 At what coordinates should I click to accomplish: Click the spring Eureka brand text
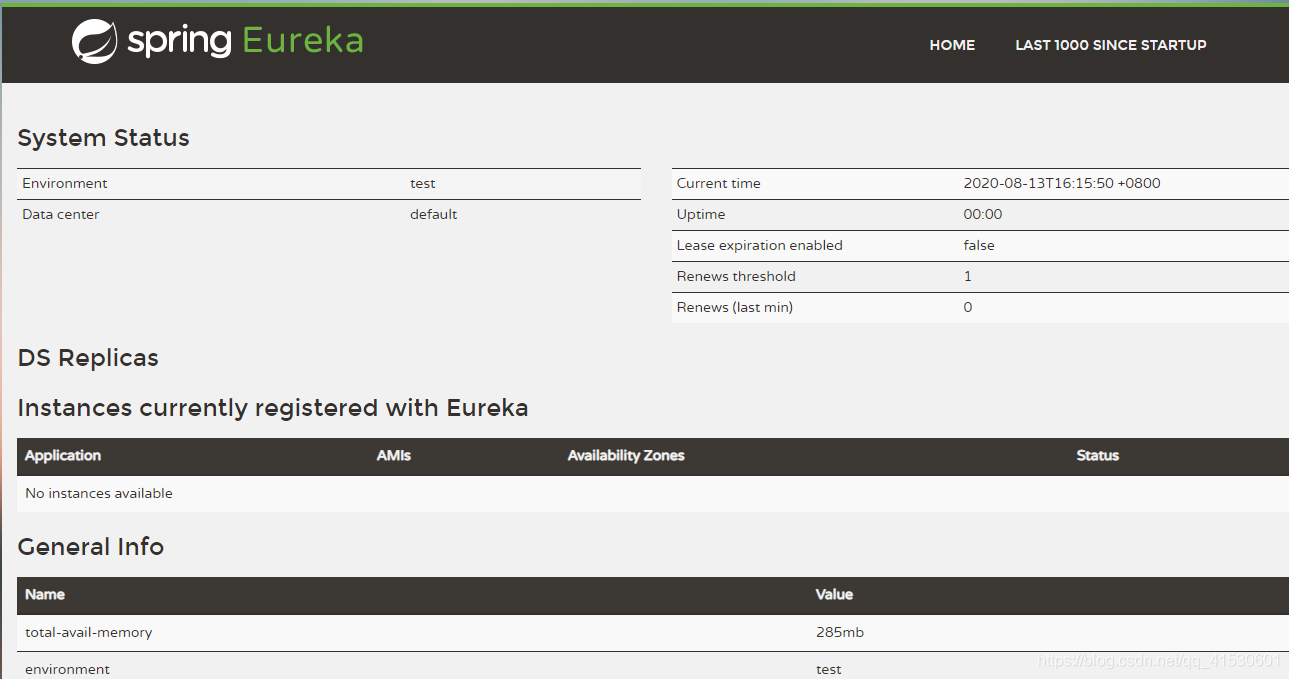coord(245,41)
